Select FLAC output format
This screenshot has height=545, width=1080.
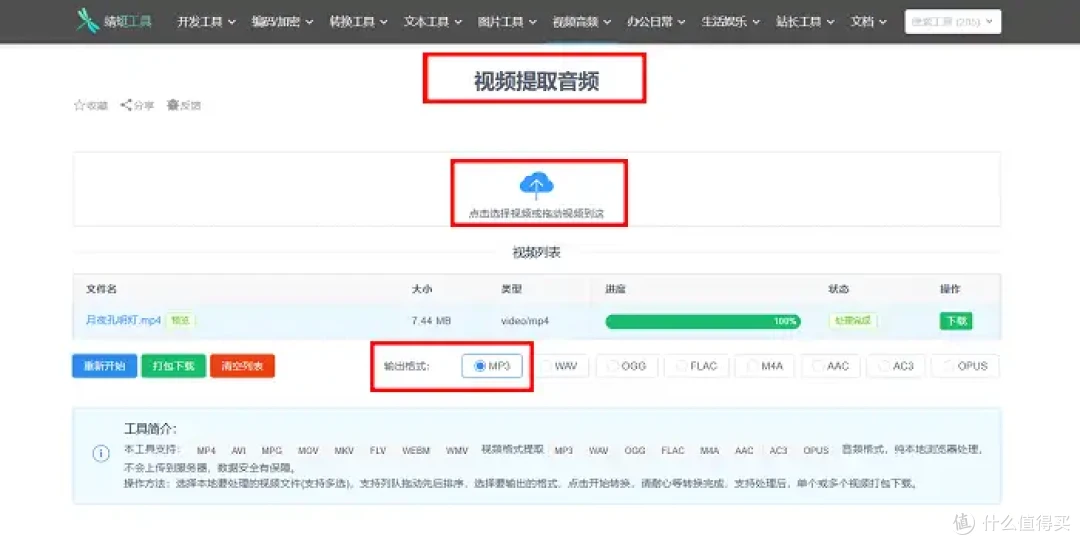tap(696, 366)
